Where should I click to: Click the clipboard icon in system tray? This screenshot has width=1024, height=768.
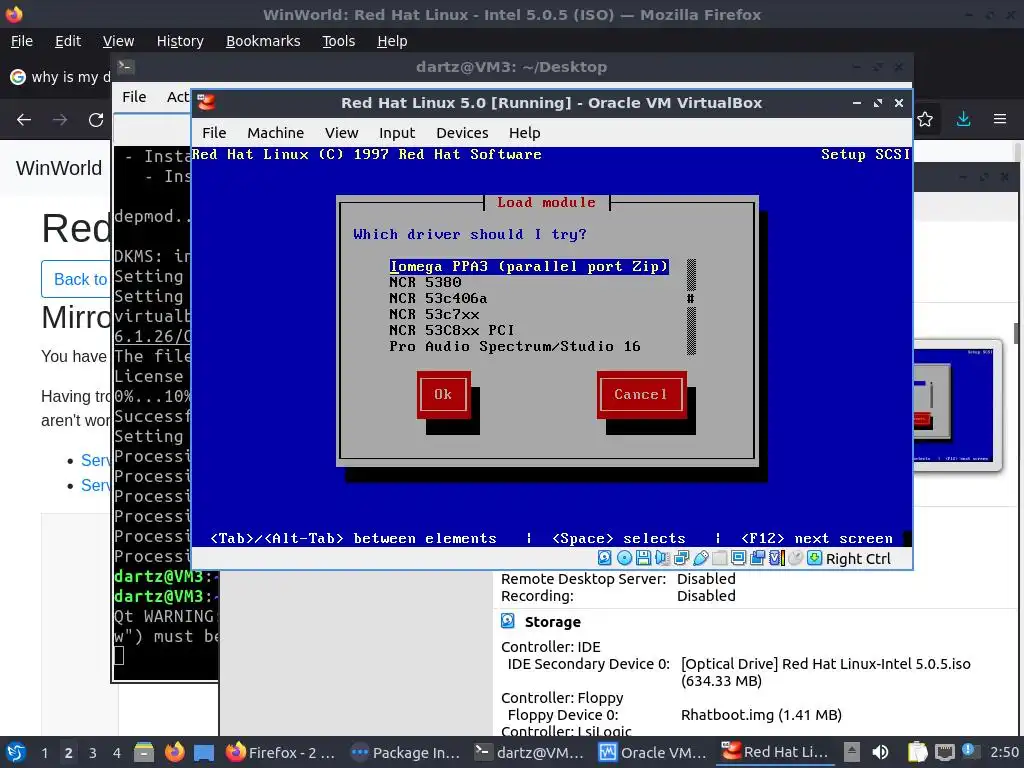pos(918,752)
